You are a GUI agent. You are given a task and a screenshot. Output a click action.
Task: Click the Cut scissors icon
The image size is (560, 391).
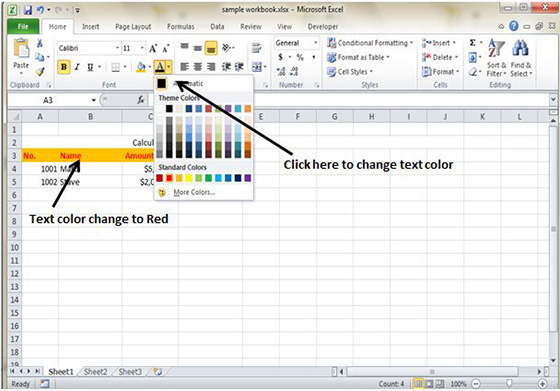(40, 44)
